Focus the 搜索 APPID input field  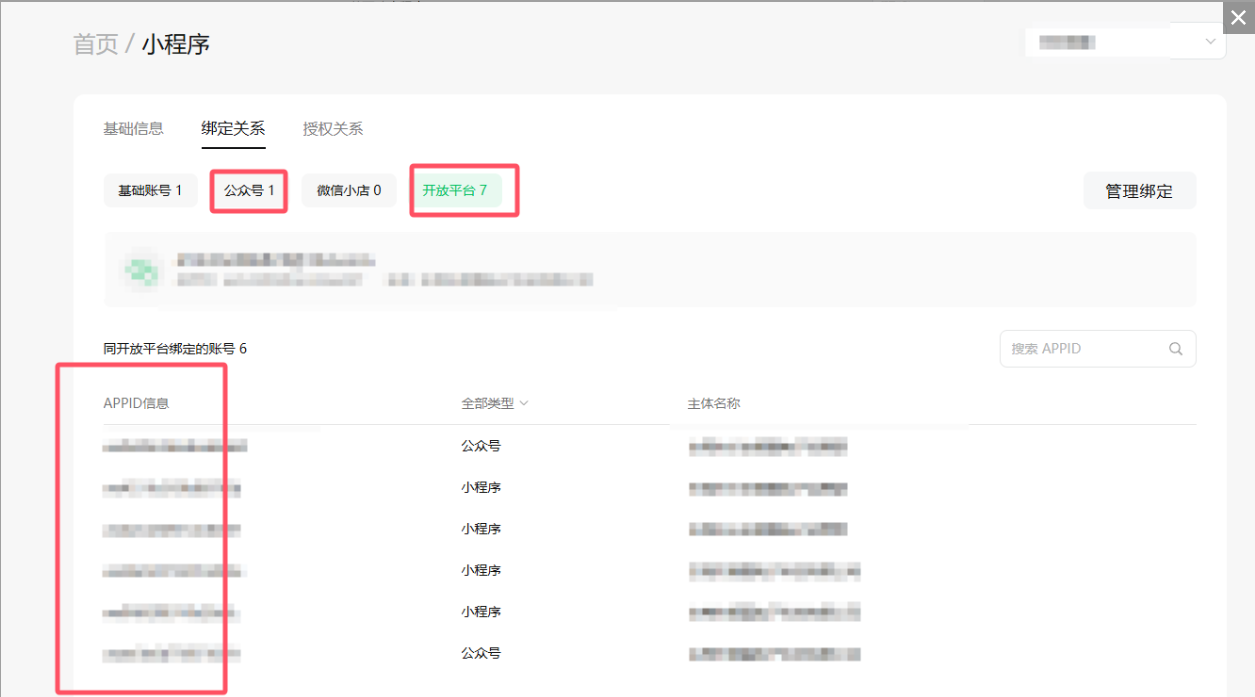click(x=1098, y=349)
